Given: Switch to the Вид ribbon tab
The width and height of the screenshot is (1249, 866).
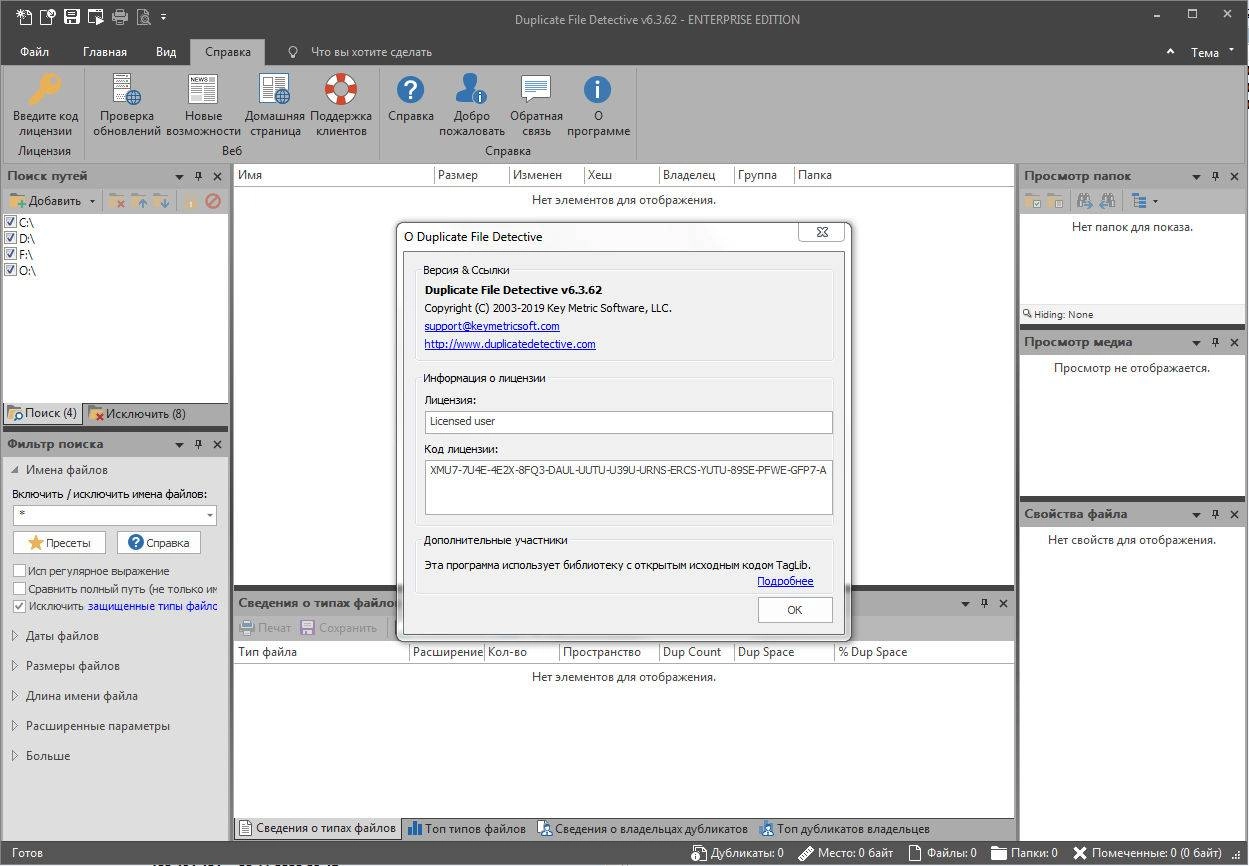Looking at the screenshot, I should pyautogui.click(x=166, y=52).
